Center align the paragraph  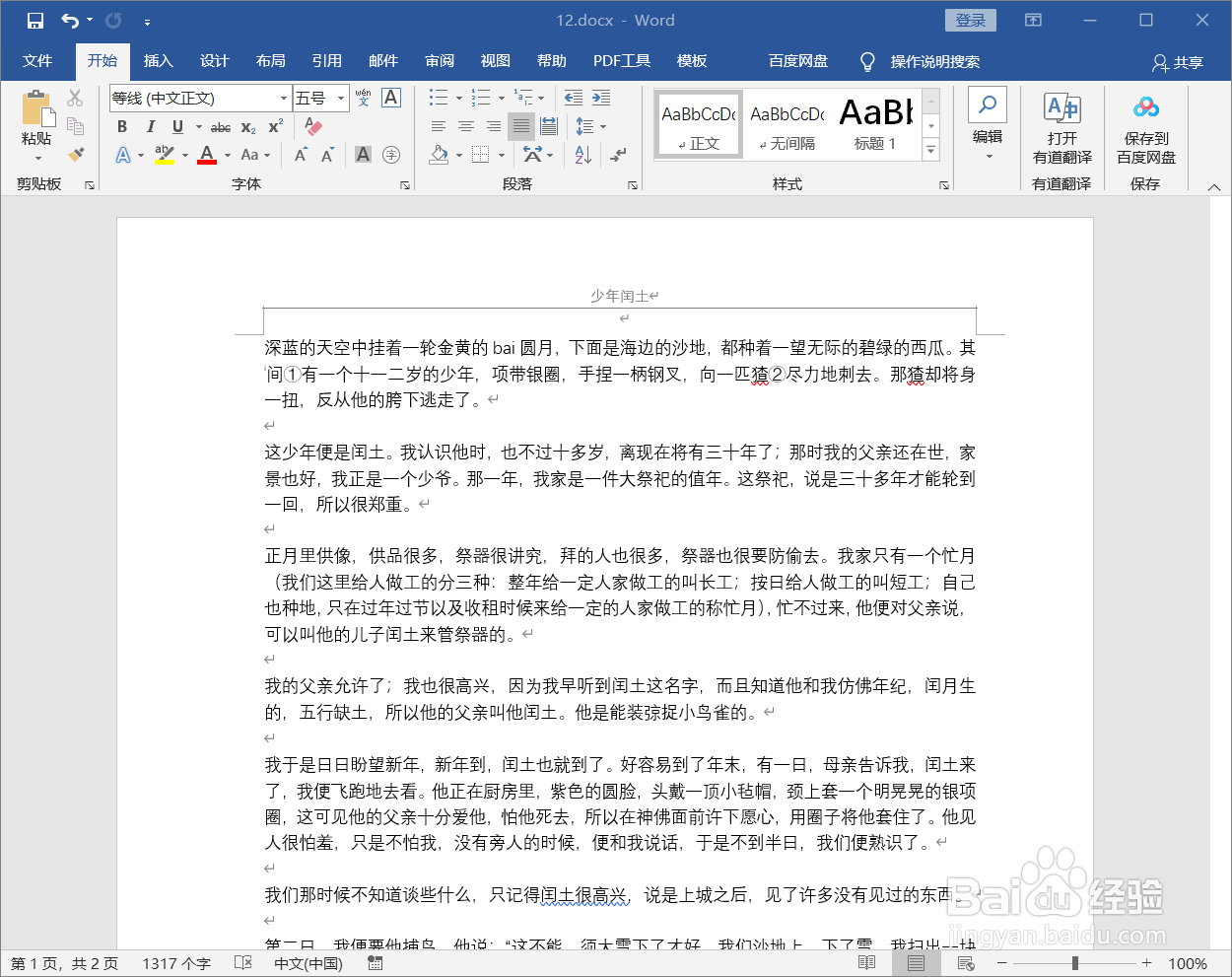tap(466, 126)
